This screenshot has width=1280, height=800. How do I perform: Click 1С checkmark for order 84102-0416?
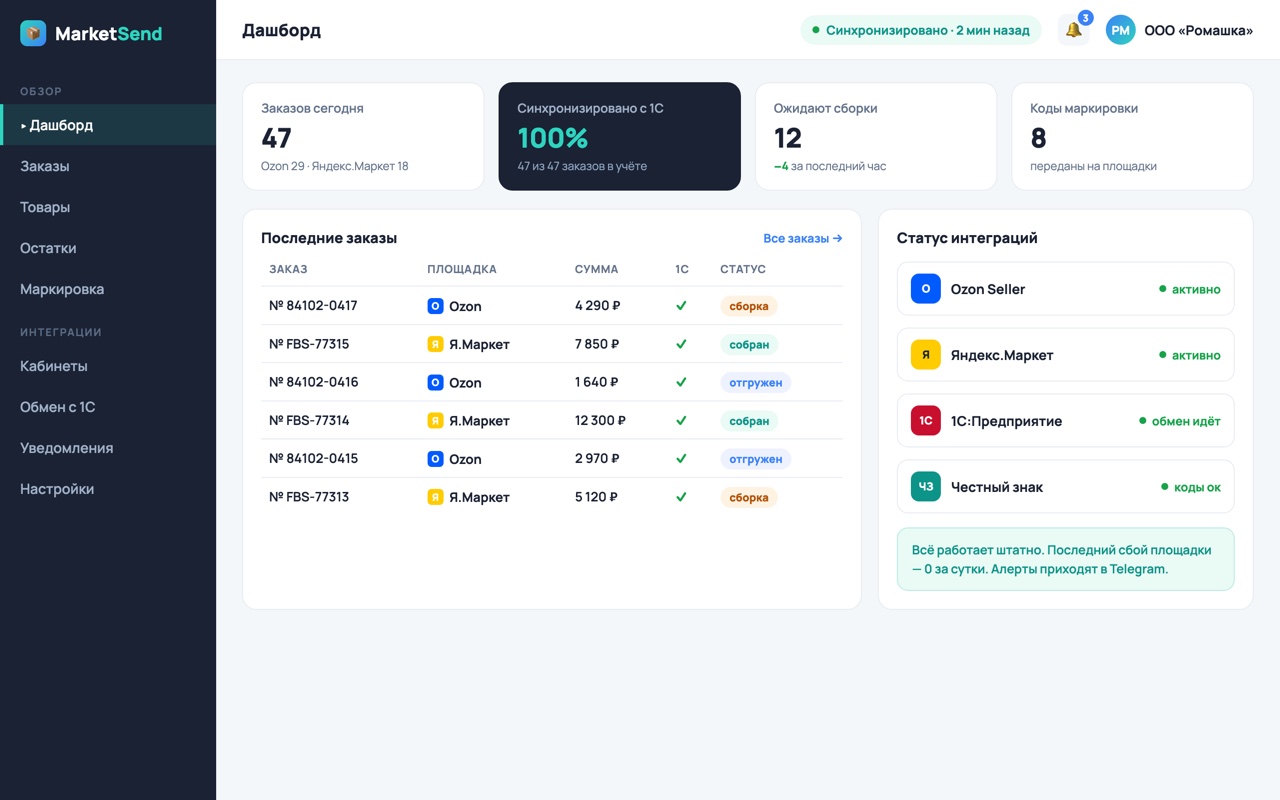[x=681, y=382]
